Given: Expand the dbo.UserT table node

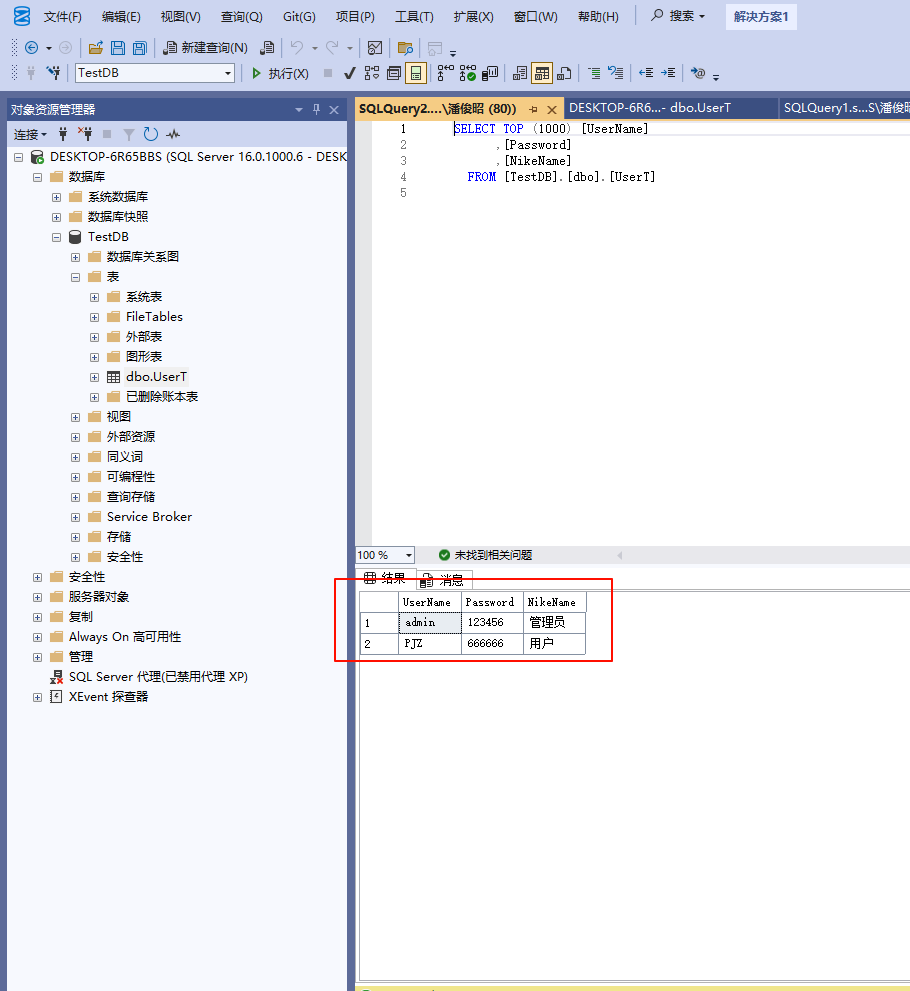Looking at the screenshot, I should tap(94, 377).
